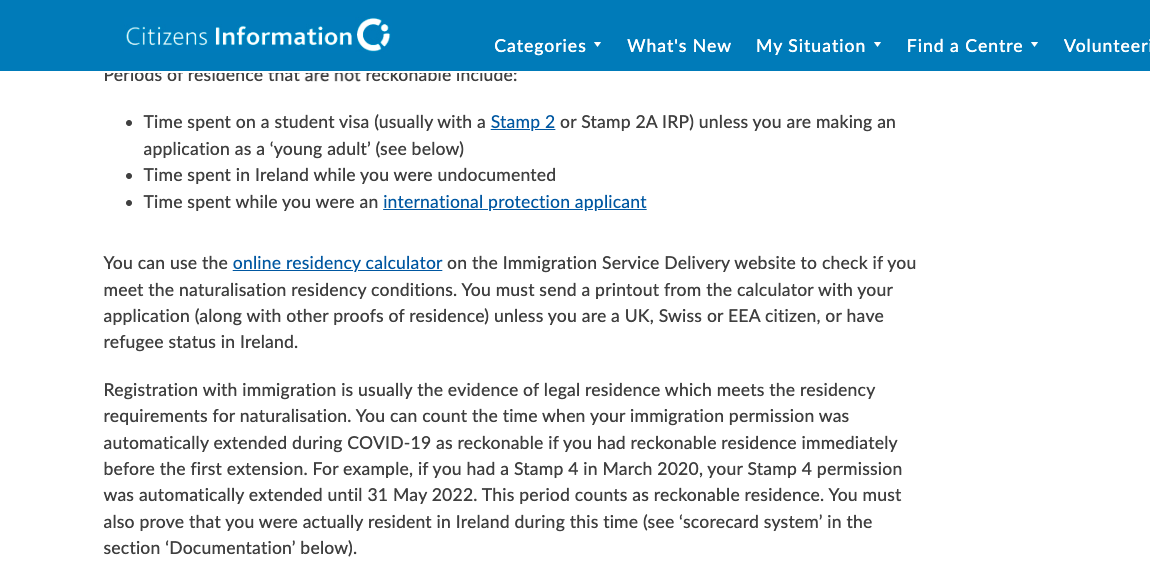Select the Find a Centre menu label
This screenshot has width=1150, height=586.
click(964, 45)
